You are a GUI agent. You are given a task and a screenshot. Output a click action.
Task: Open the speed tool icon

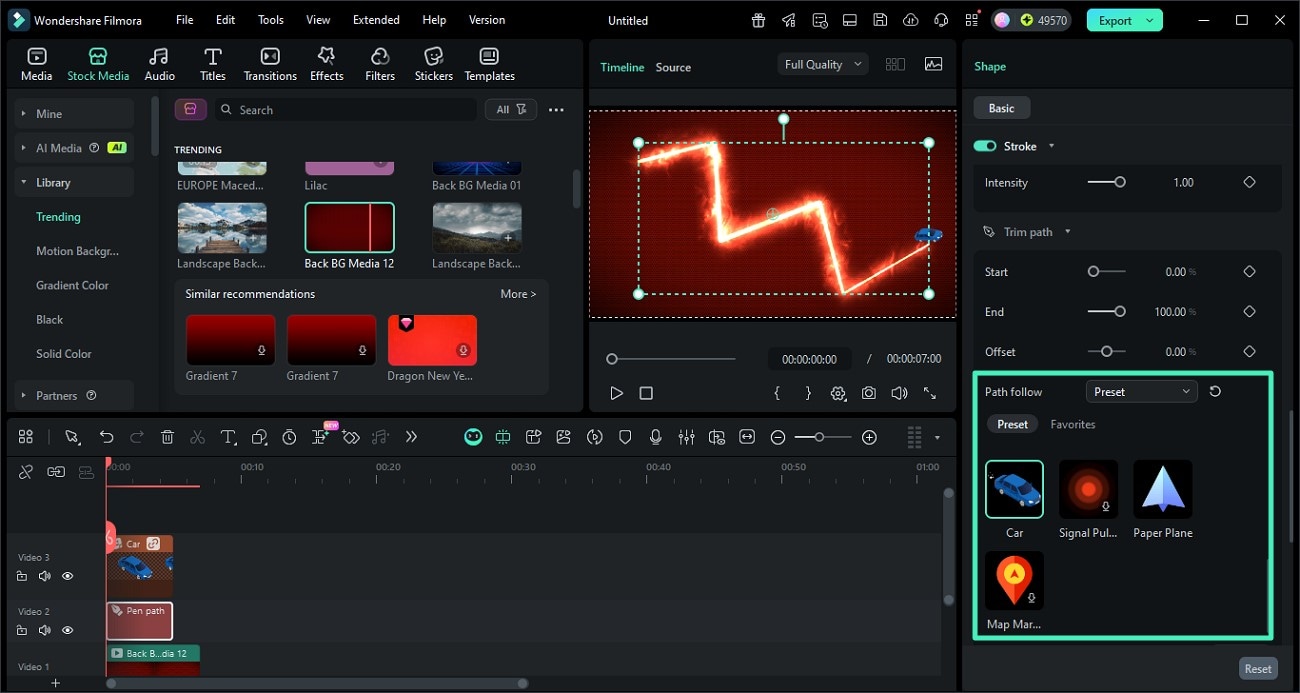pyautogui.click(x=289, y=437)
